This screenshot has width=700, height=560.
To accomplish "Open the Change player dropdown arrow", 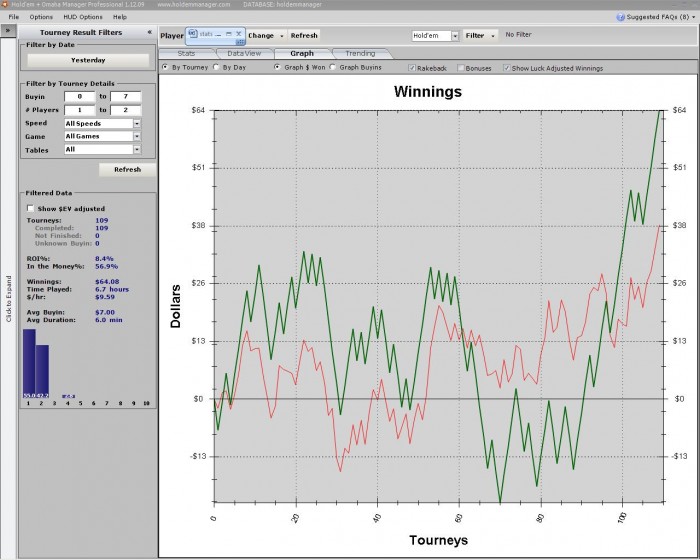I will [282, 36].
